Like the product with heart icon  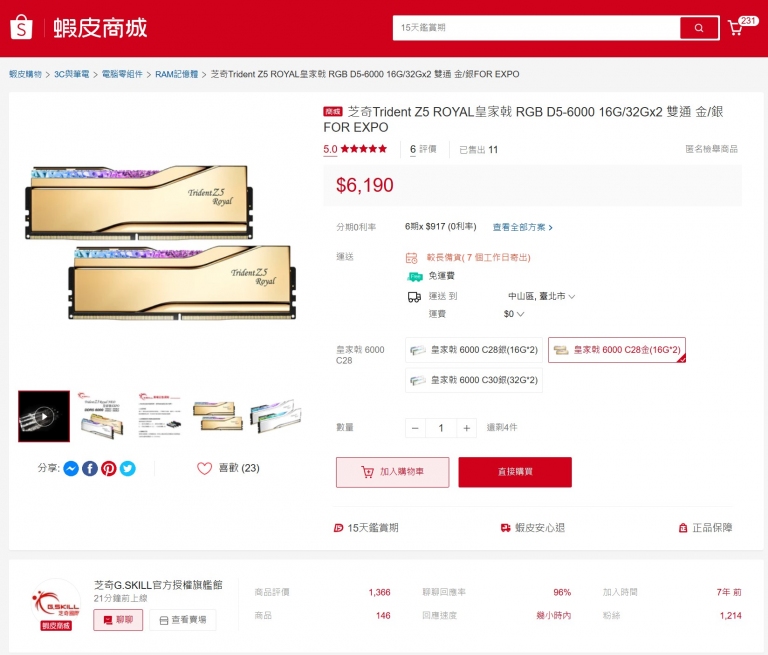pyautogui.click(x=204, y=468)
